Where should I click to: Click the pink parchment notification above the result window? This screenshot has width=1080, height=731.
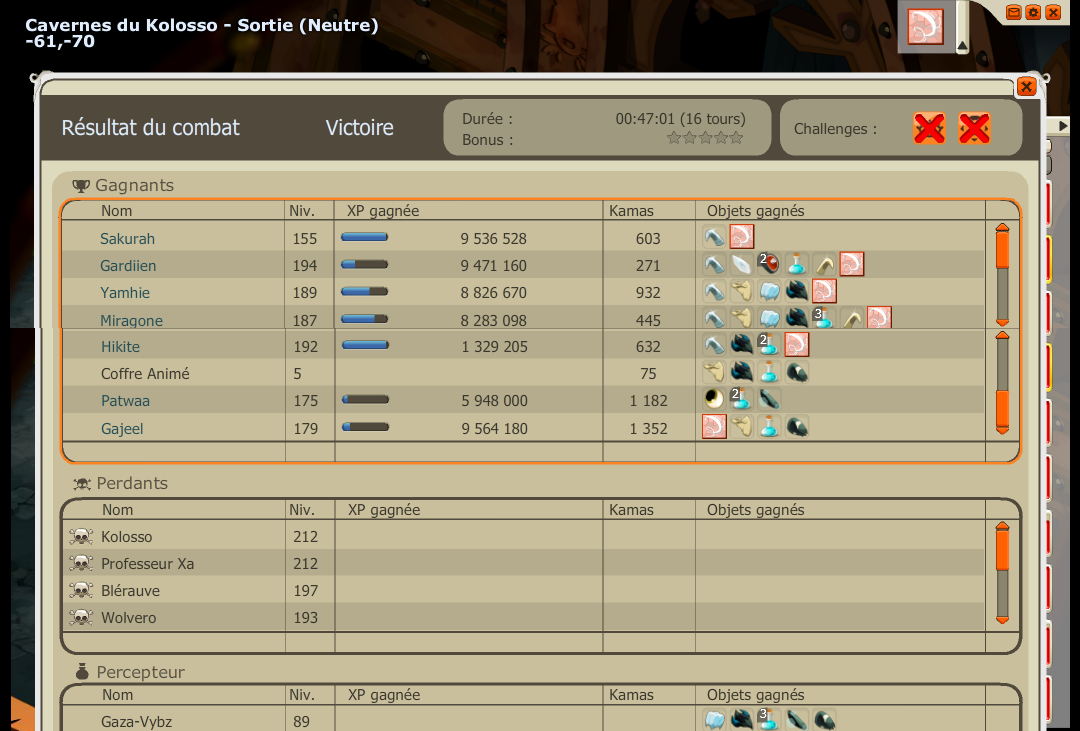(x=925, y=27)
